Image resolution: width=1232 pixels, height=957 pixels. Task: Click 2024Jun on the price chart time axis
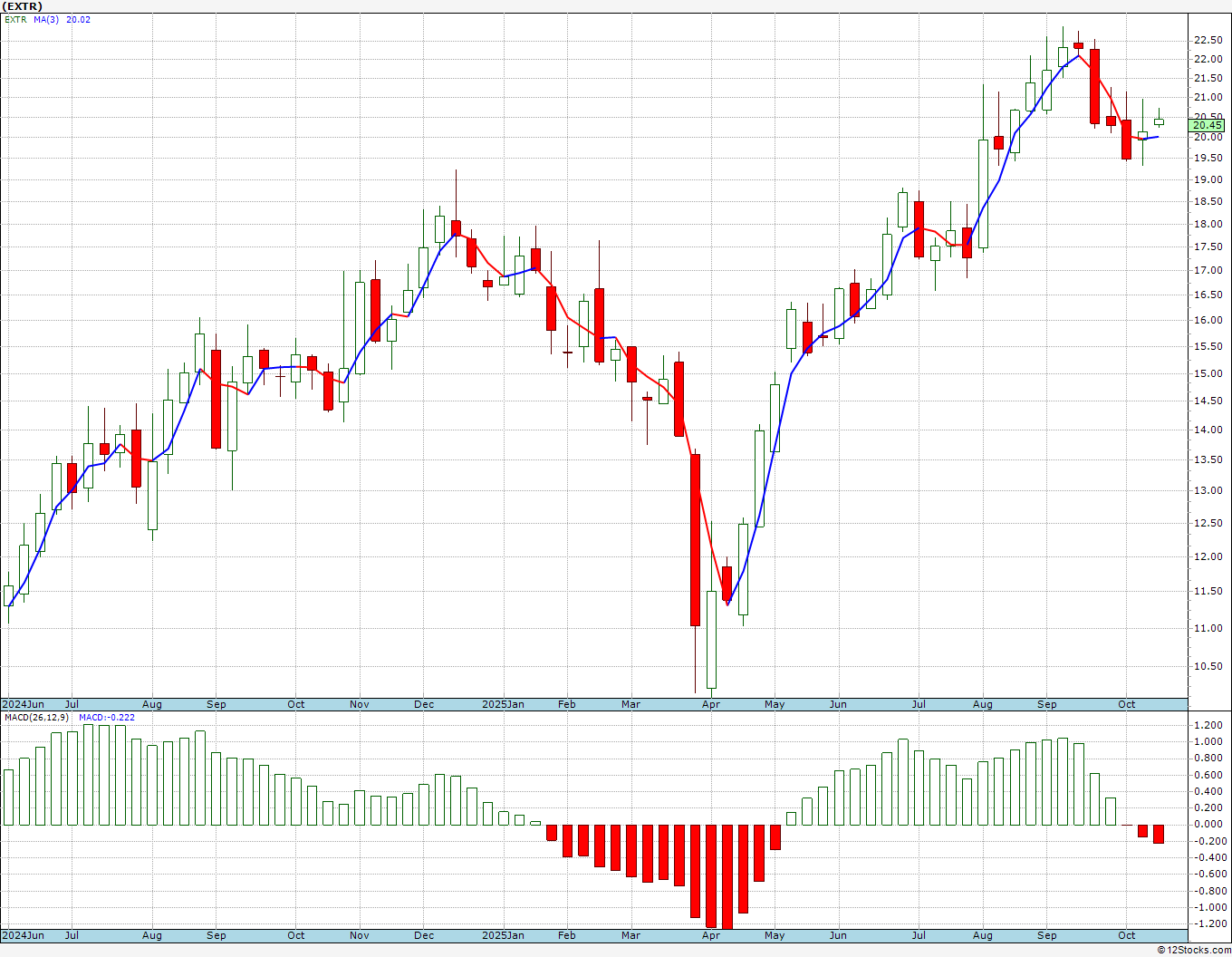pos(23,704)
